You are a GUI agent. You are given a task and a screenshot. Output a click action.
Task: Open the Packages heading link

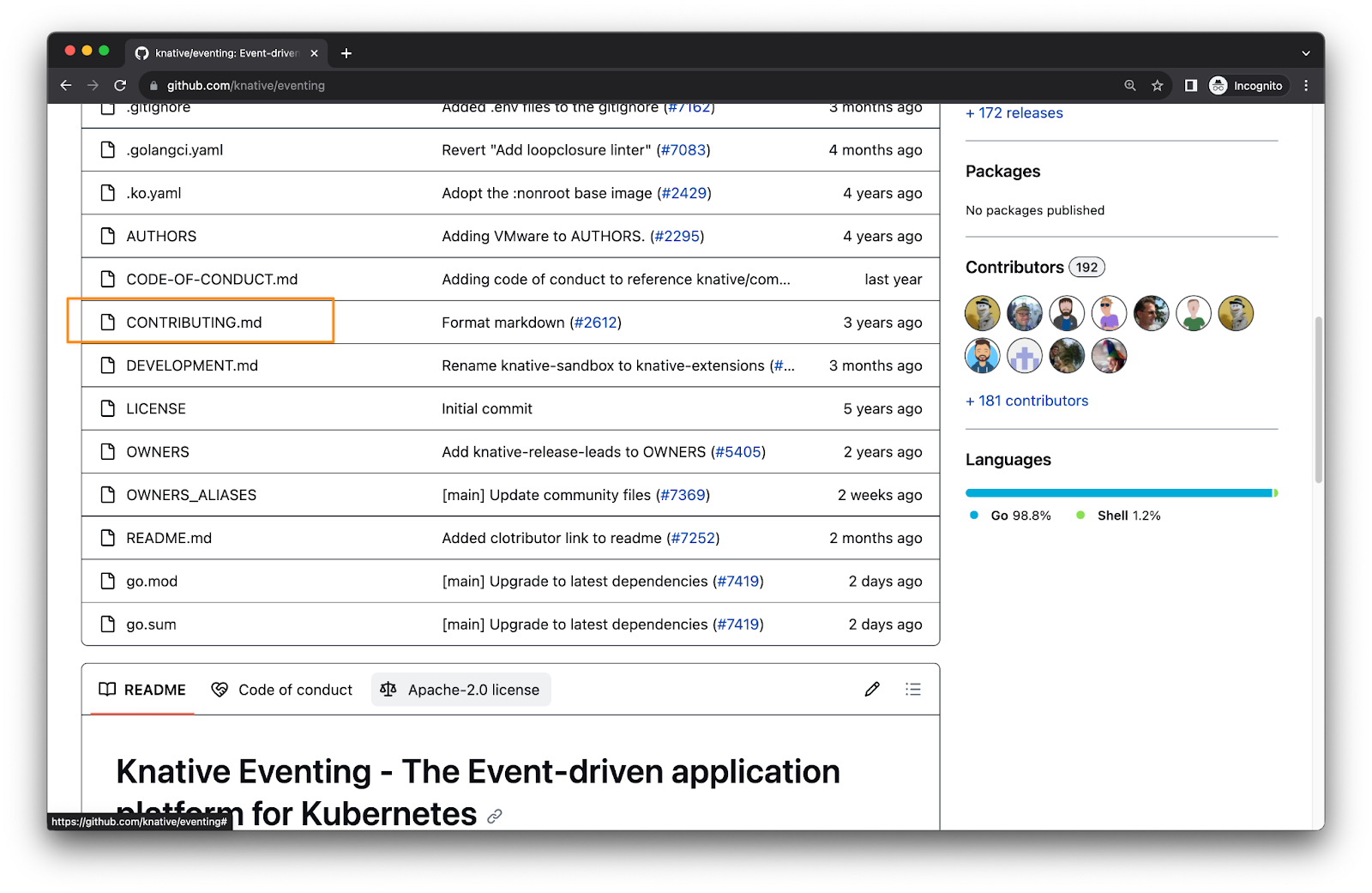[1003, 171]
